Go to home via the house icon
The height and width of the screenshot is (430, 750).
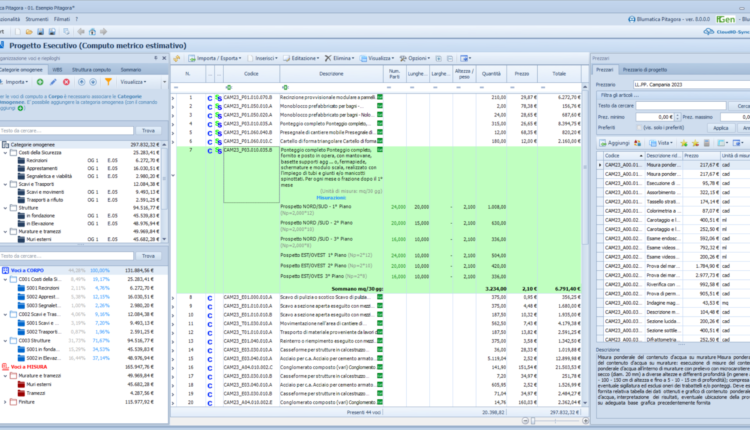point(92,32)
